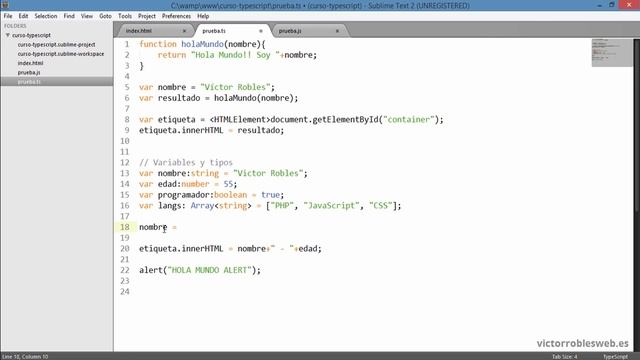640x360 pixels.
Task: Open the Find menu
Action: coord(69,16)
